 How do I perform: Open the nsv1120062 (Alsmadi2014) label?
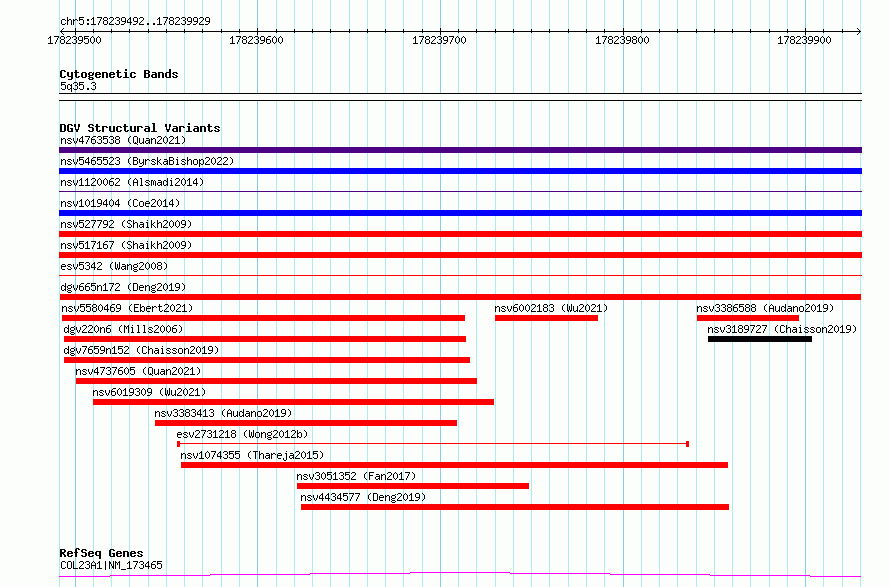point(132,182)
